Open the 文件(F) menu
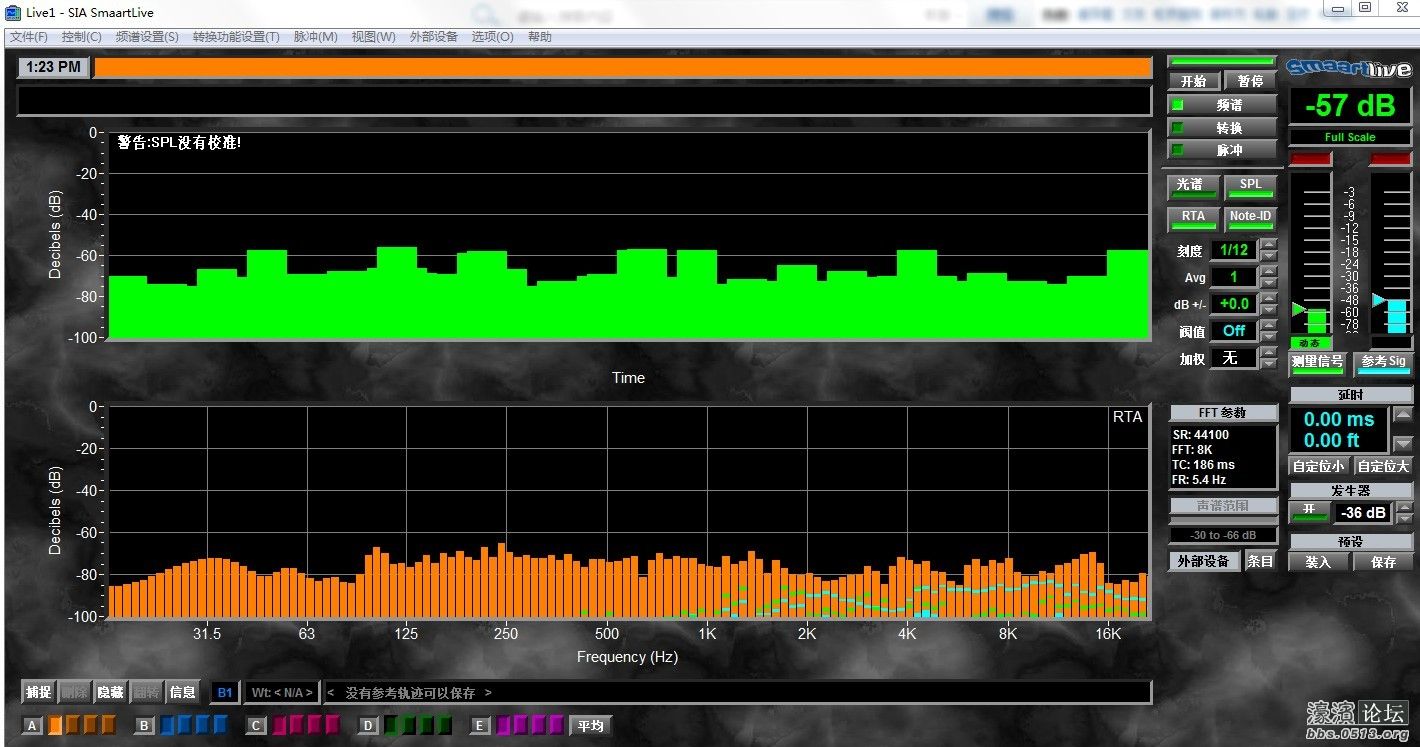1420x747 pixels. 29,37
